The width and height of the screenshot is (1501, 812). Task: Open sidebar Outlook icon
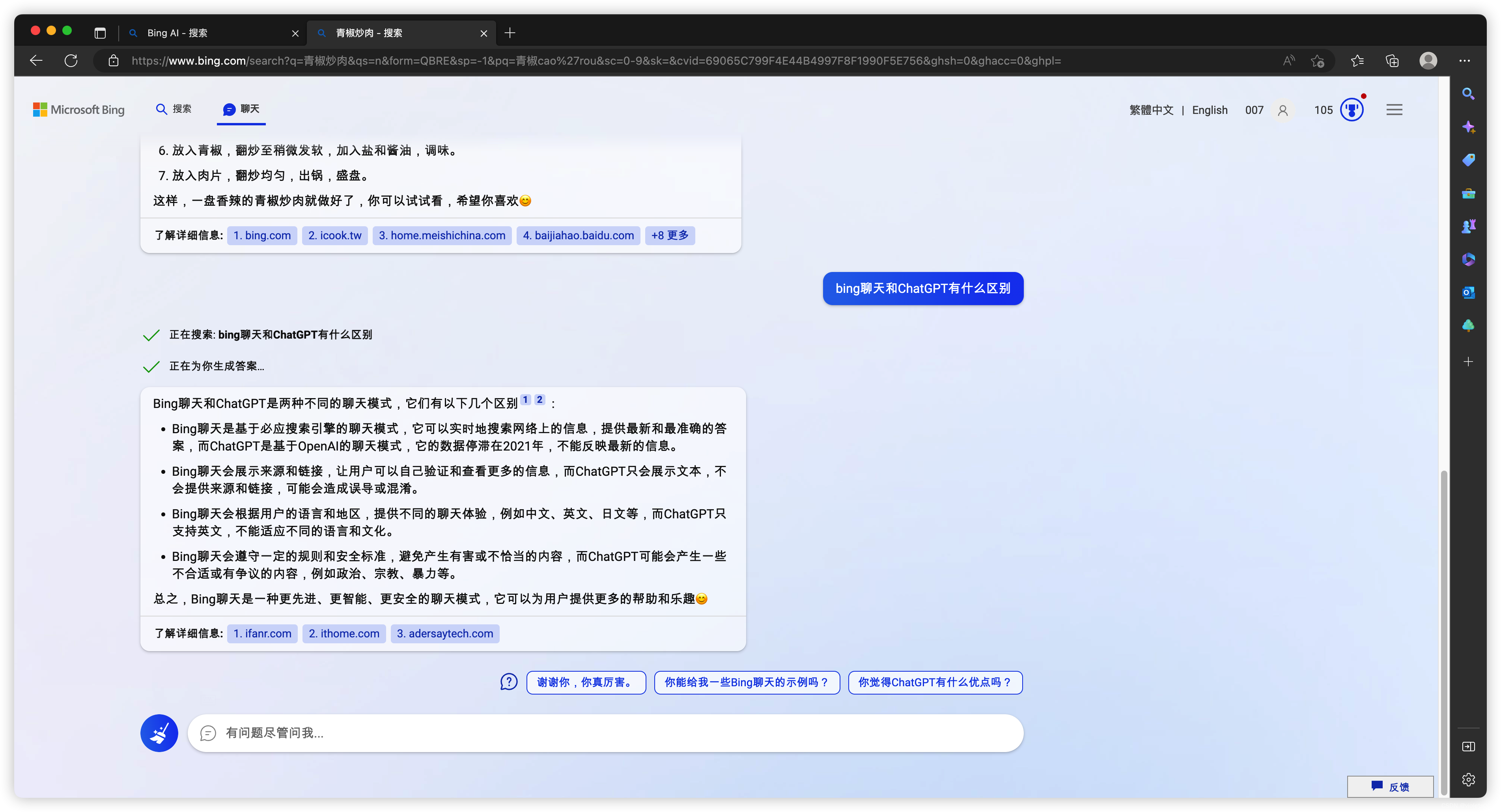(1468, 292)
